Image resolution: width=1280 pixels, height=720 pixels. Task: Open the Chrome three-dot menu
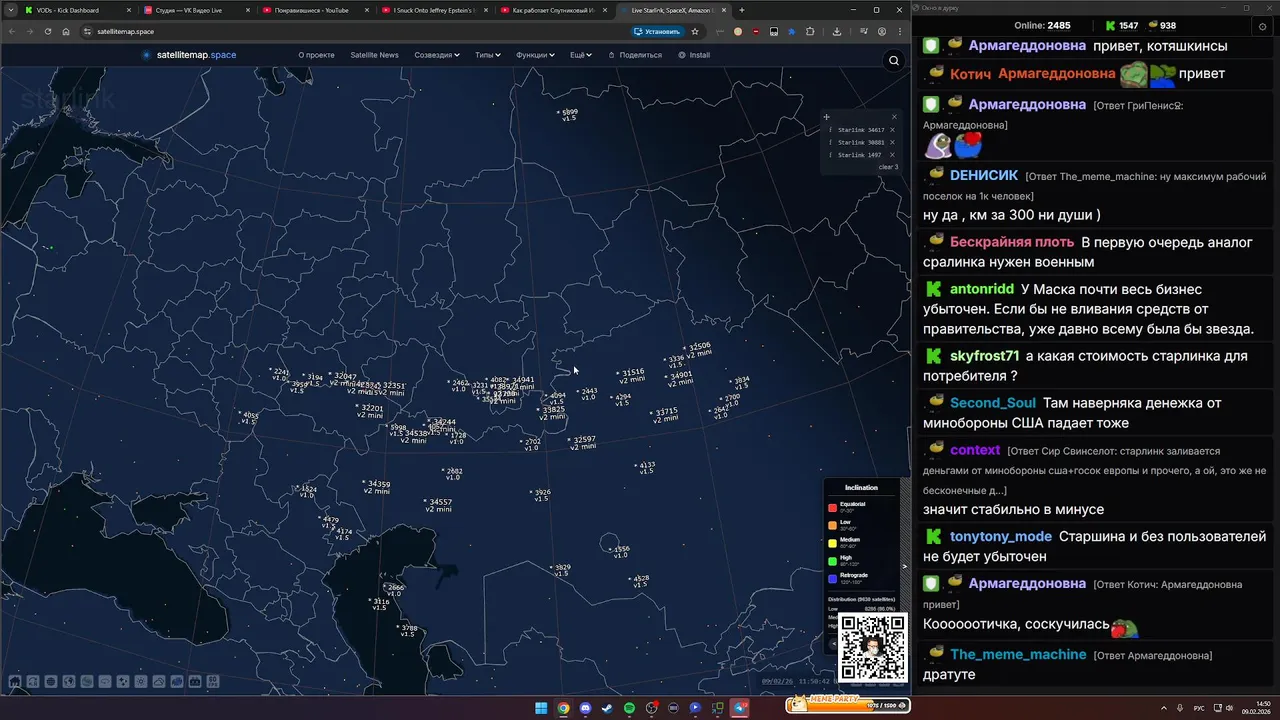click(x=899, y=31)
